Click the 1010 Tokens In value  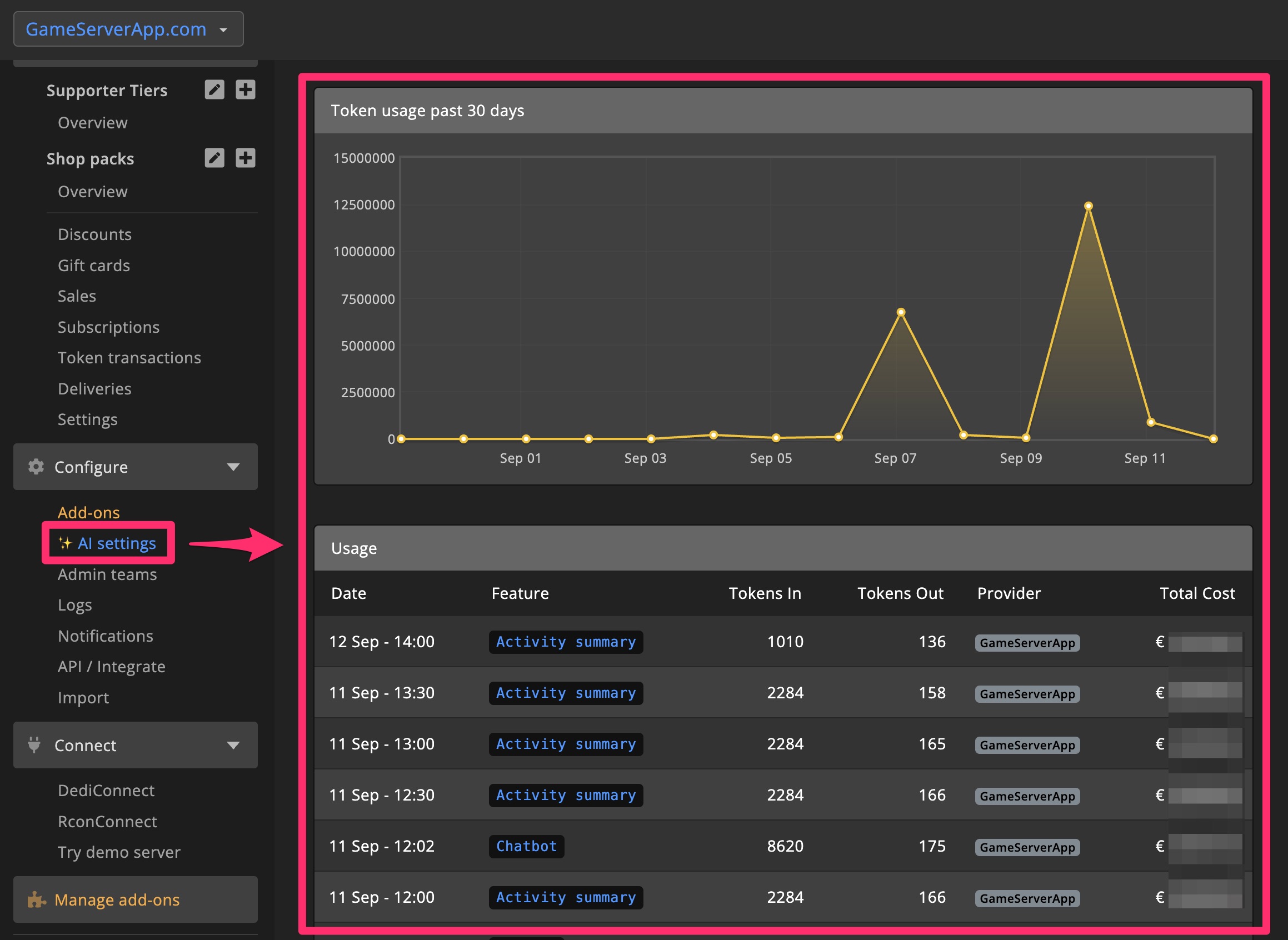tap(786, 642)
